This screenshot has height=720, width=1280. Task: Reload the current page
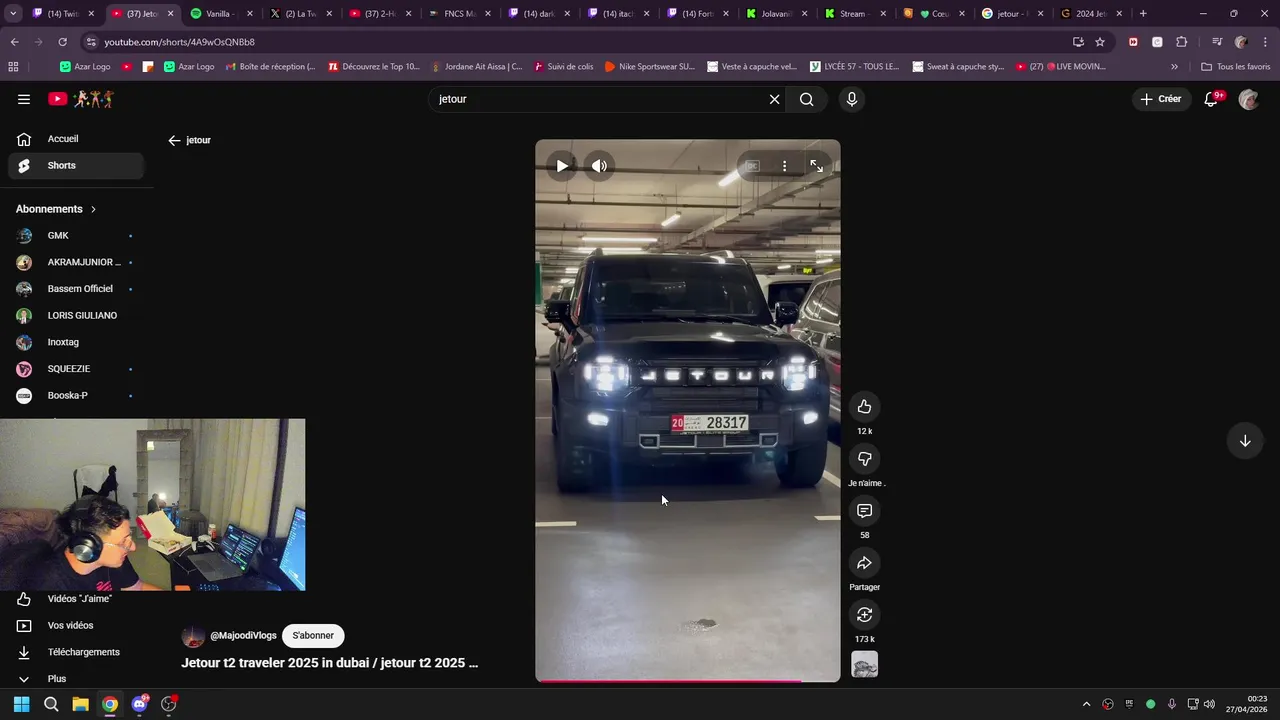pyautogui.click(x=62, y=42)
